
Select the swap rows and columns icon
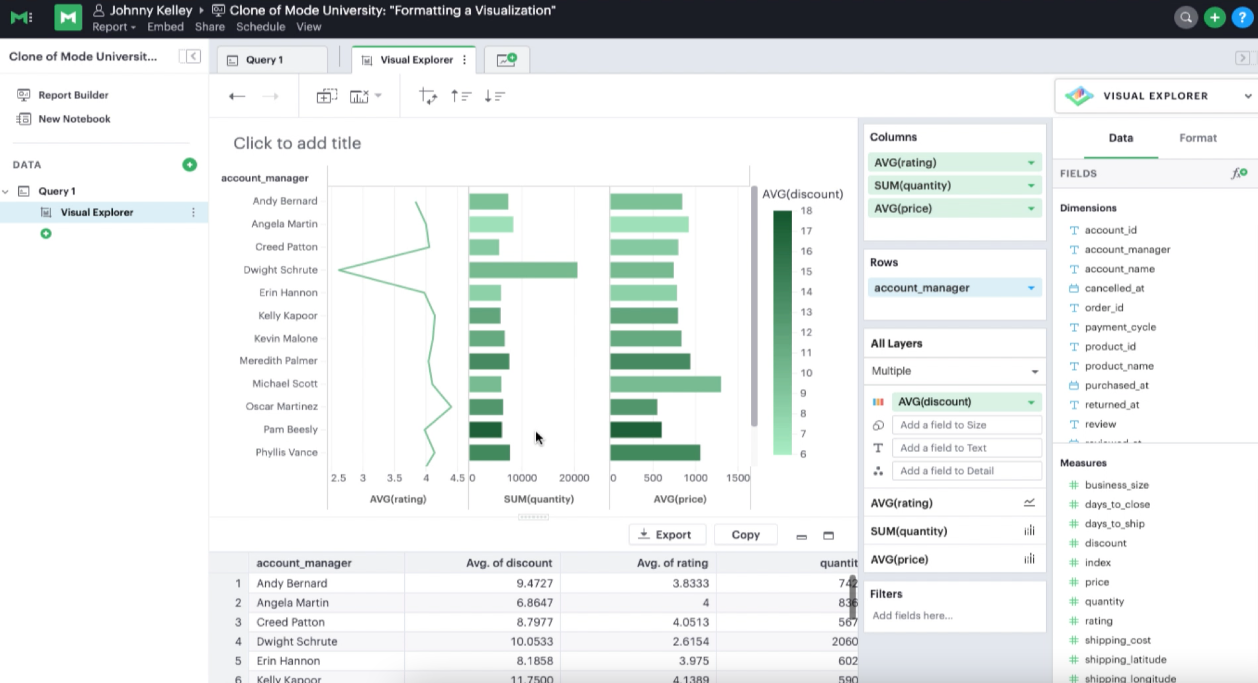click(427, 95)
